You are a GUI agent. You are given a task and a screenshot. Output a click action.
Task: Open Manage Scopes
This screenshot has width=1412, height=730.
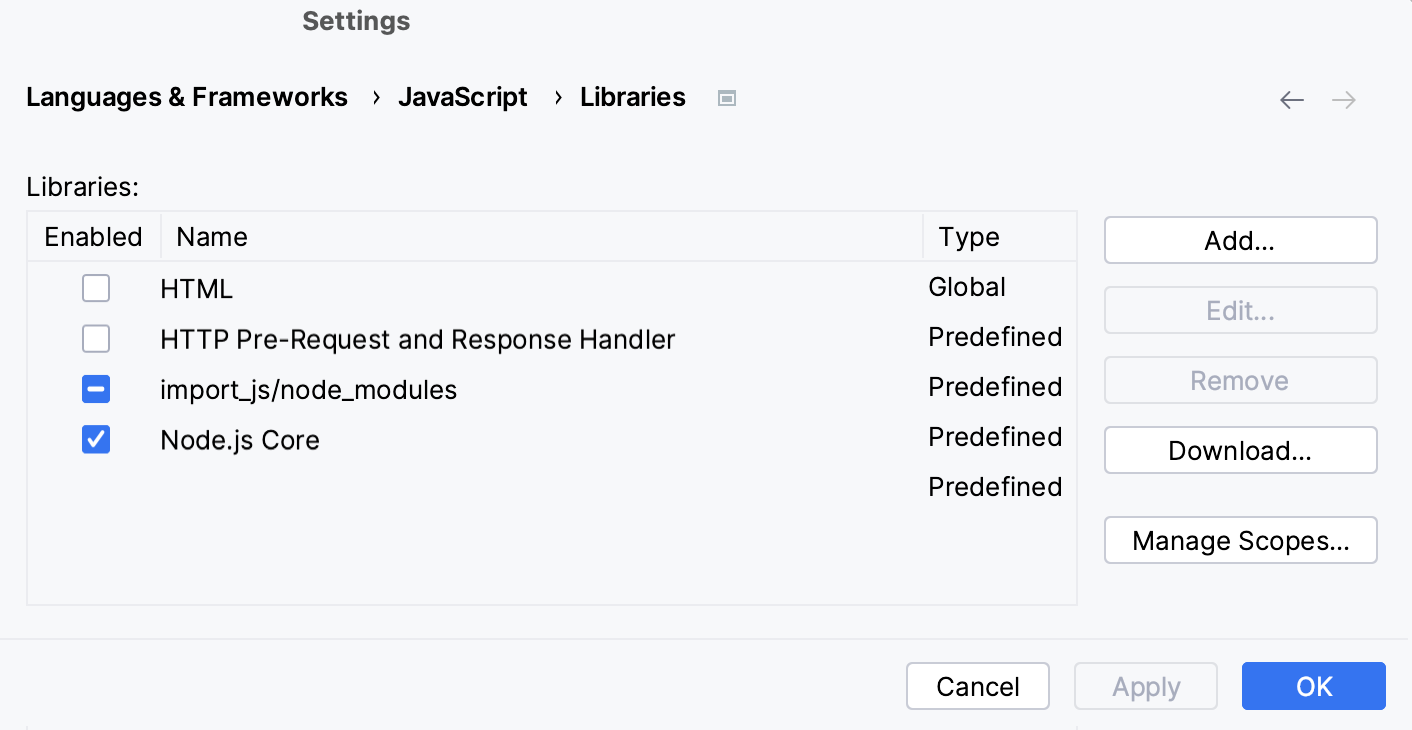coord(1240,540)
